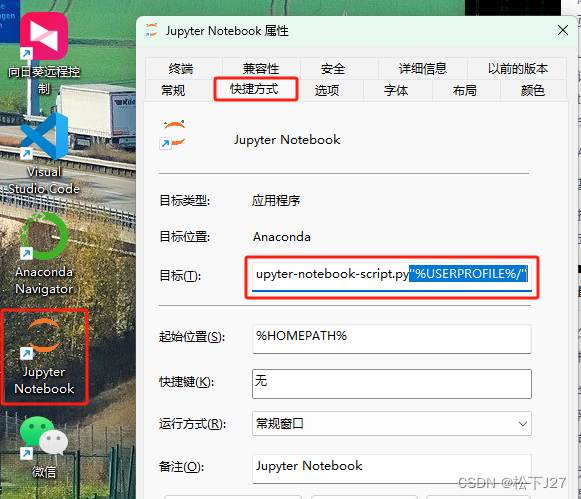Select the Visual Studio Code desktop icon
This screenshot has width=581, height=499.
(x=44, y=153)
